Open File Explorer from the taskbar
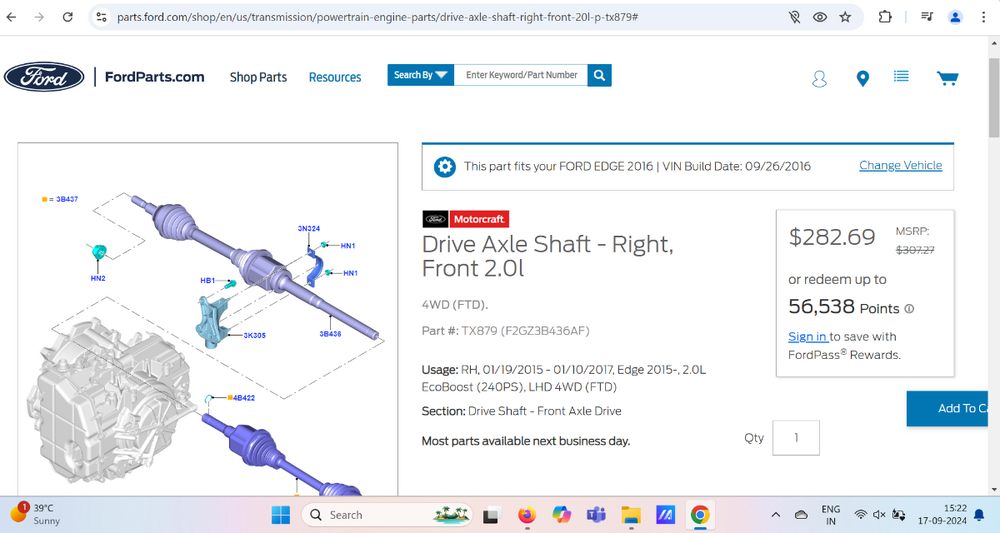The height and width of the screenshot is (533, 1000). pyautogui.click(x=631, y=515)
